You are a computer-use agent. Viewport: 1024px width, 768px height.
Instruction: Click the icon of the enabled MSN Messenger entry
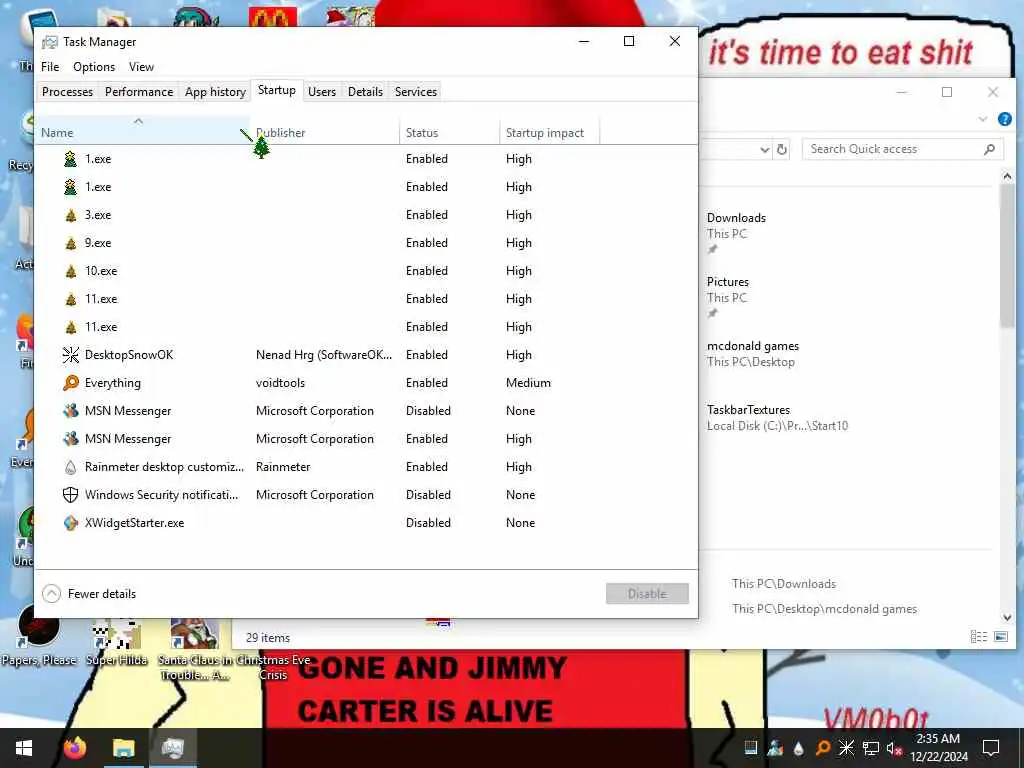click(x=71, y=439)
